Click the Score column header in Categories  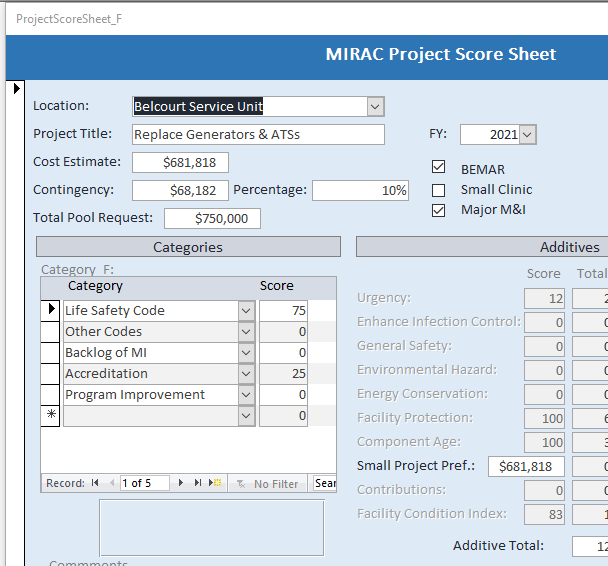coord(276,286)
